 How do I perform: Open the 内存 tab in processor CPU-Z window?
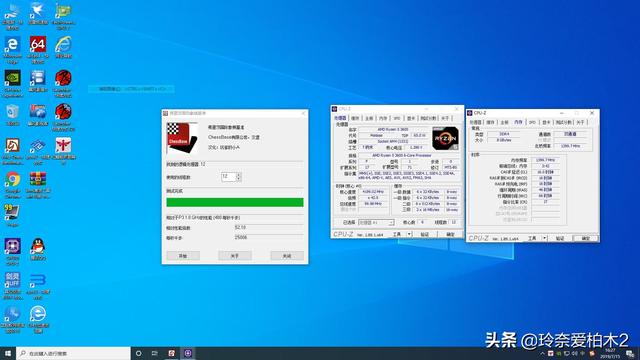[383, 118]
